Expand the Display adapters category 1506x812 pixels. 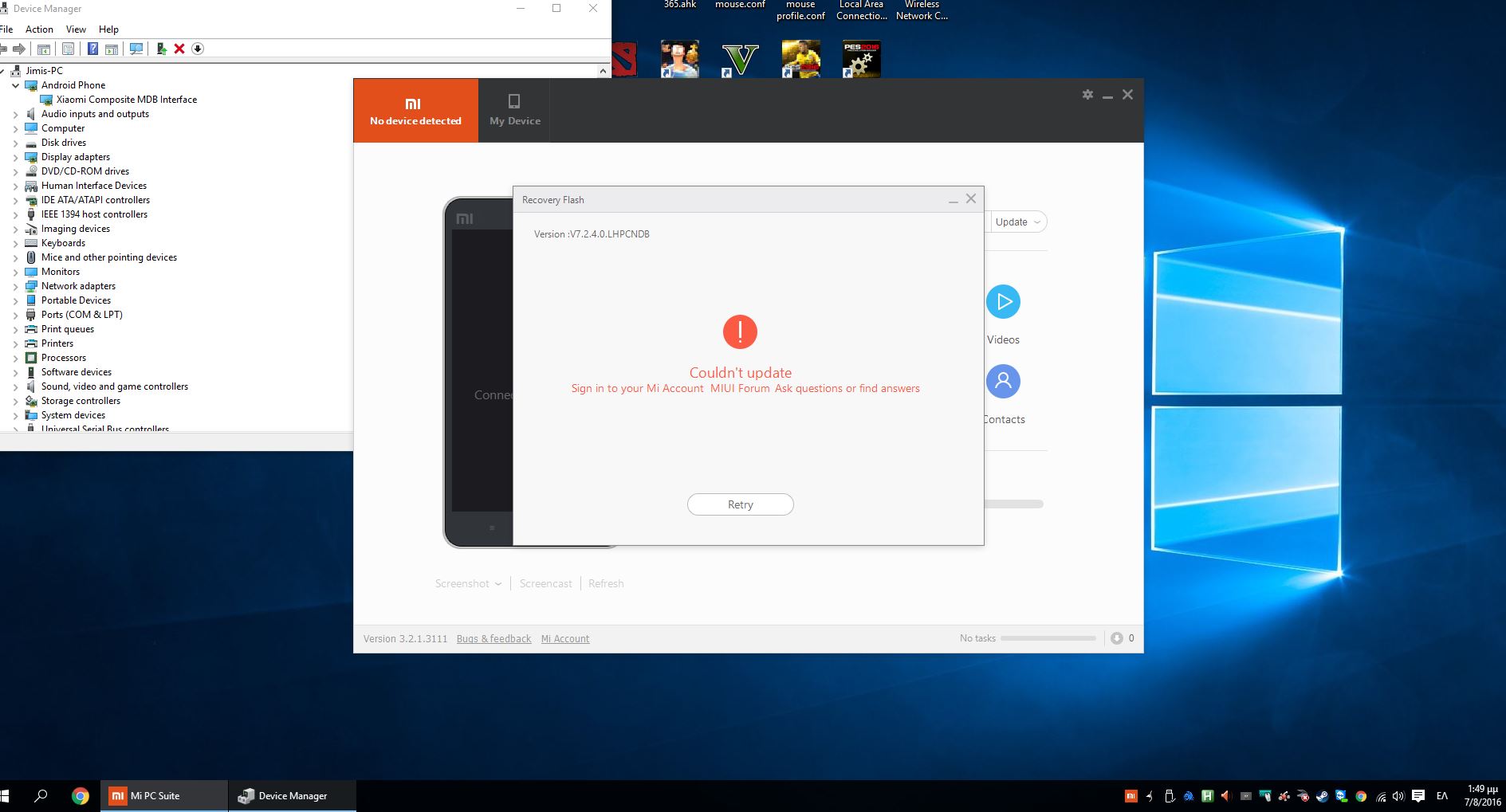coord(15,157)
